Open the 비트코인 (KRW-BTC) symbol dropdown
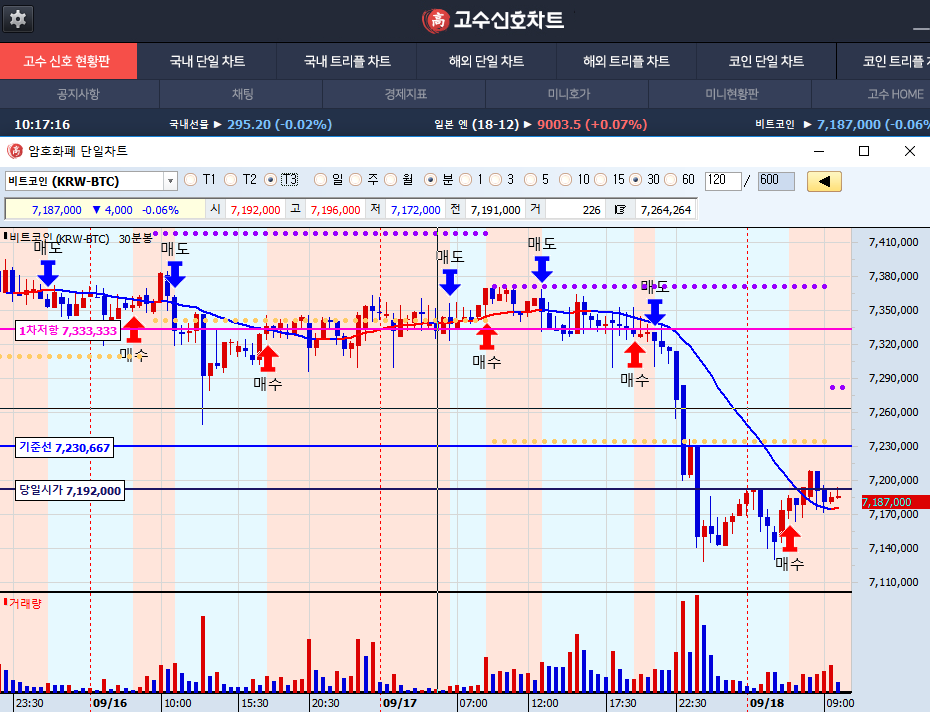The width and height of the screenshot is (930, 712). pos(170,181)
